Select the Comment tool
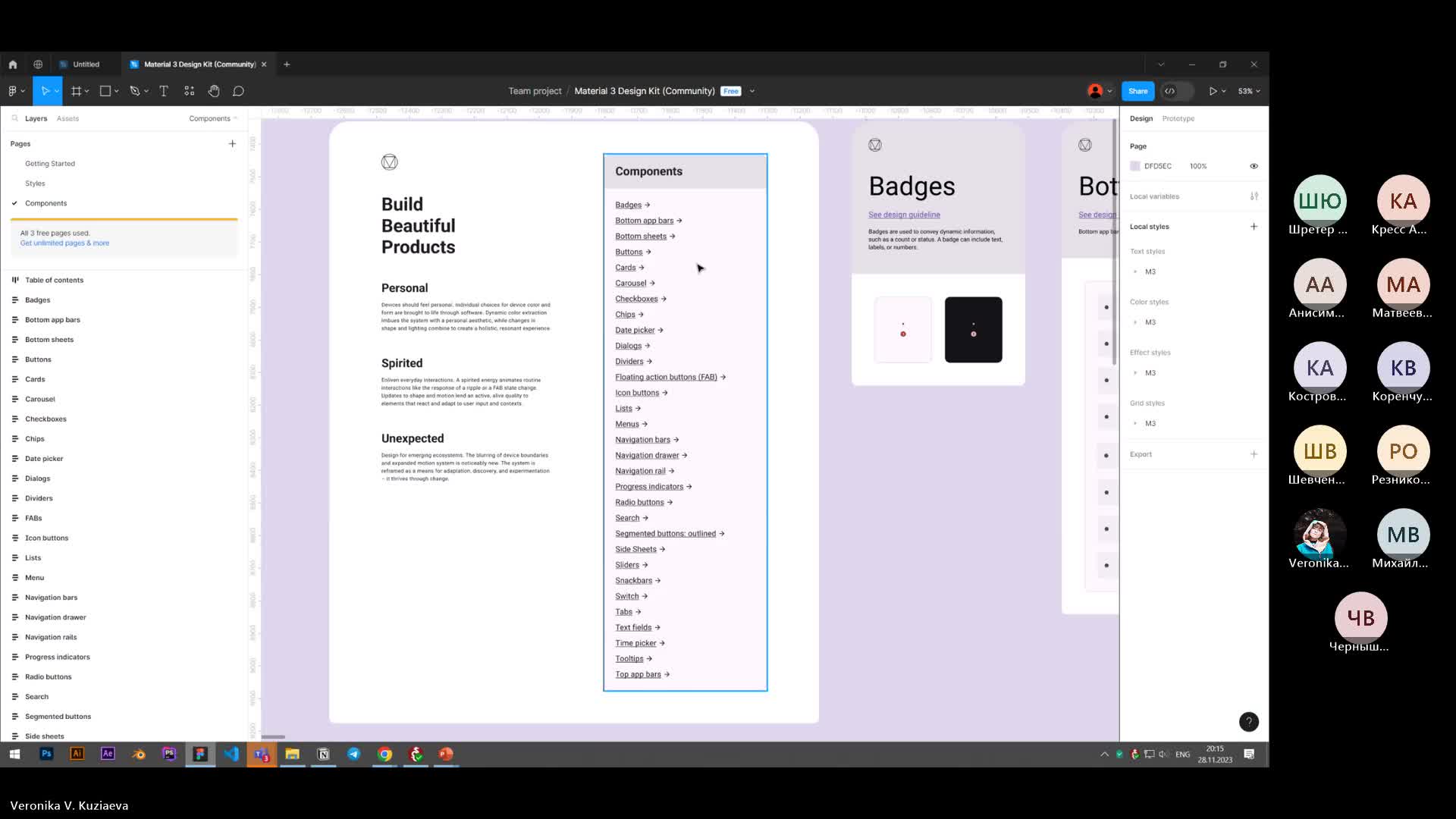 pos(238,91)
